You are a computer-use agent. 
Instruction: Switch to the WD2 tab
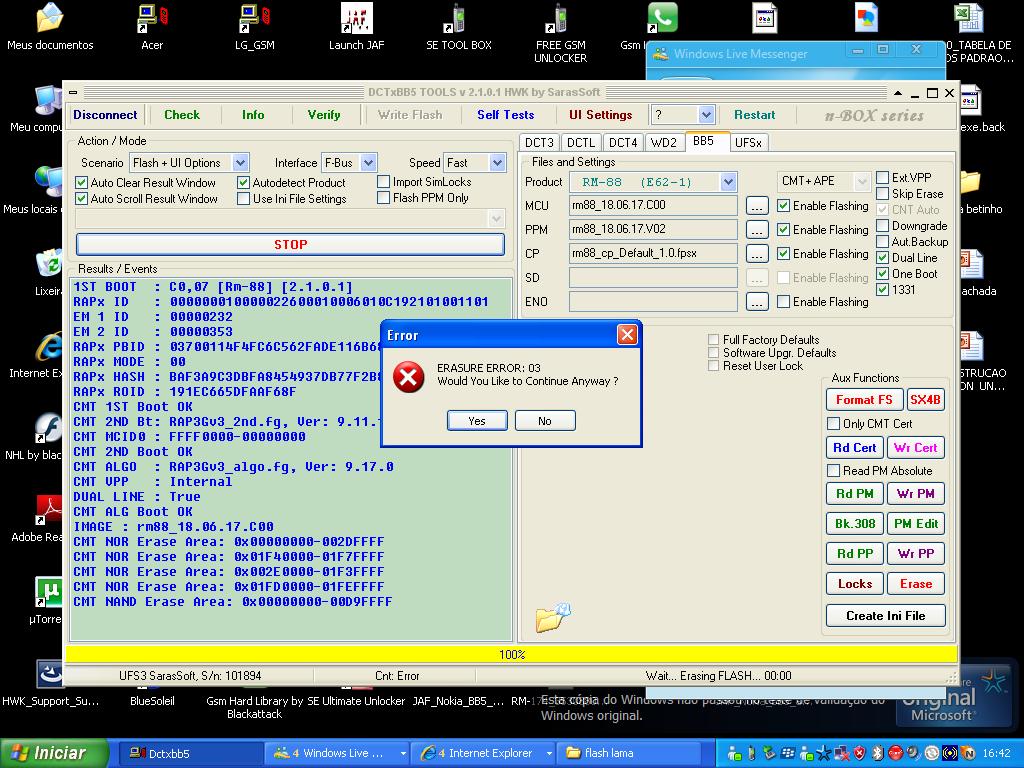pyautogui.click(x=664, y=142)
